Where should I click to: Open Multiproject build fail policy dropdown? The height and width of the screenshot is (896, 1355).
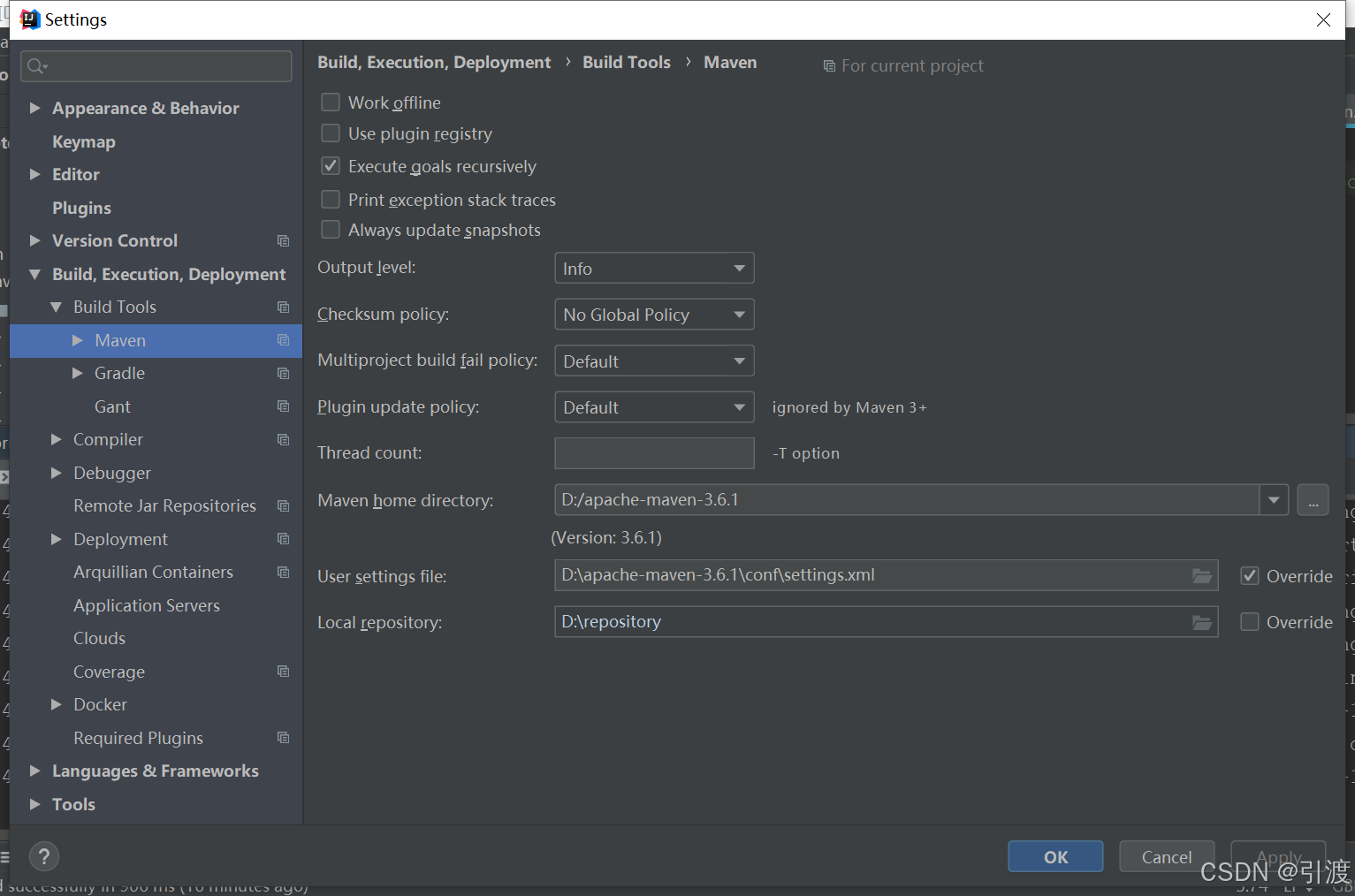point(654,361)
